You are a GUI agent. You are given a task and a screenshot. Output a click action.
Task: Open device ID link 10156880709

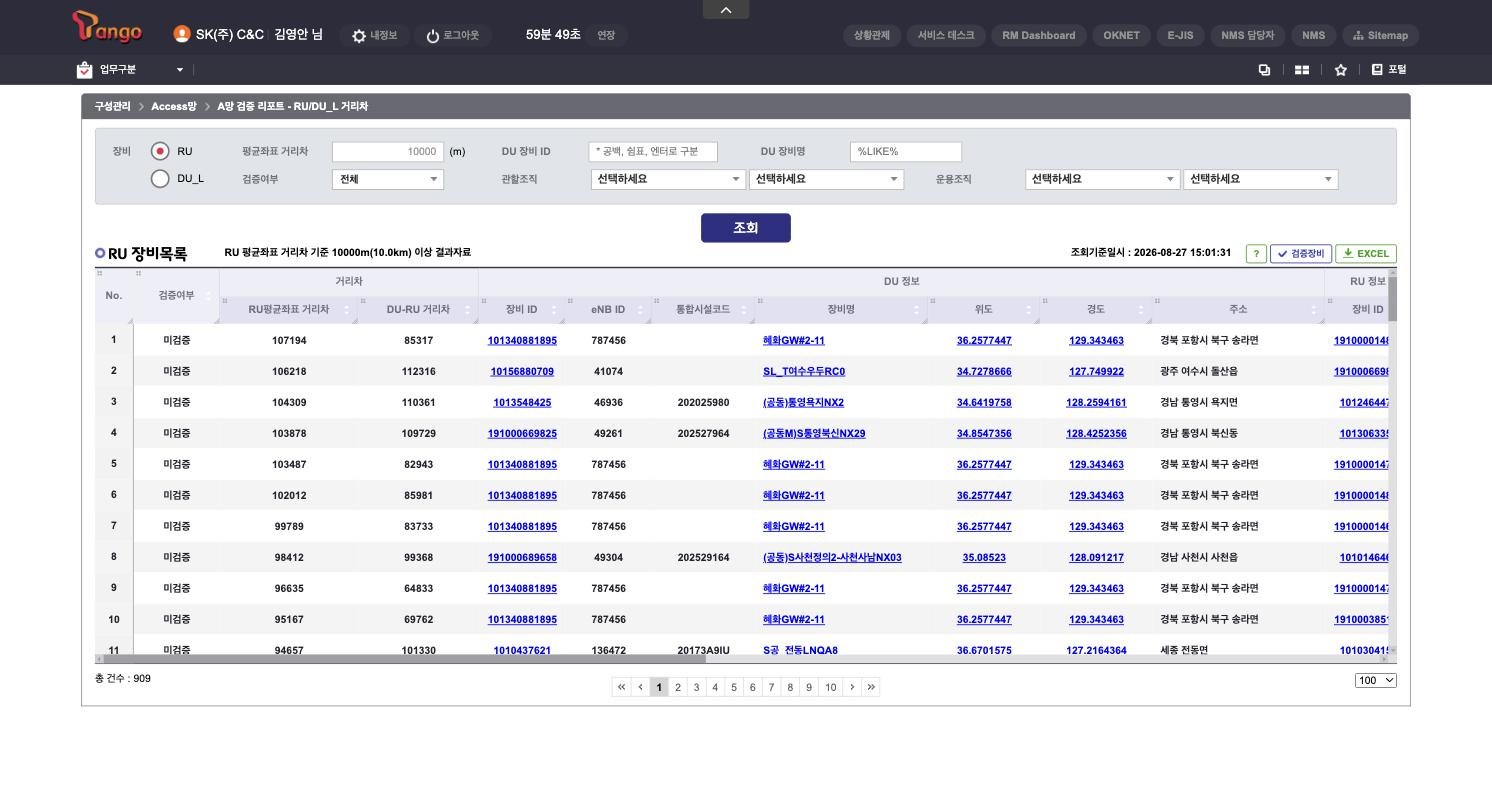tap(522, 371)
